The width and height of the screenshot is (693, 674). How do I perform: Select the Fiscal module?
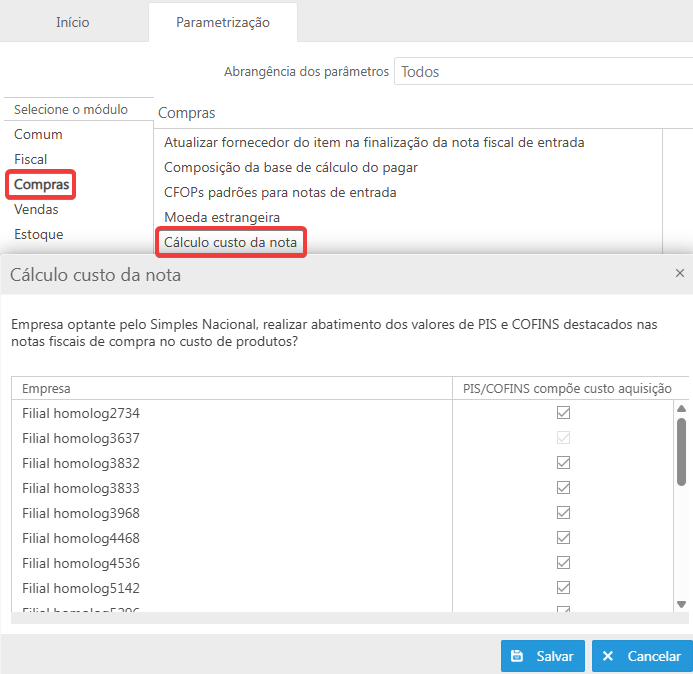pyautogui.click(x=31, y=159)
